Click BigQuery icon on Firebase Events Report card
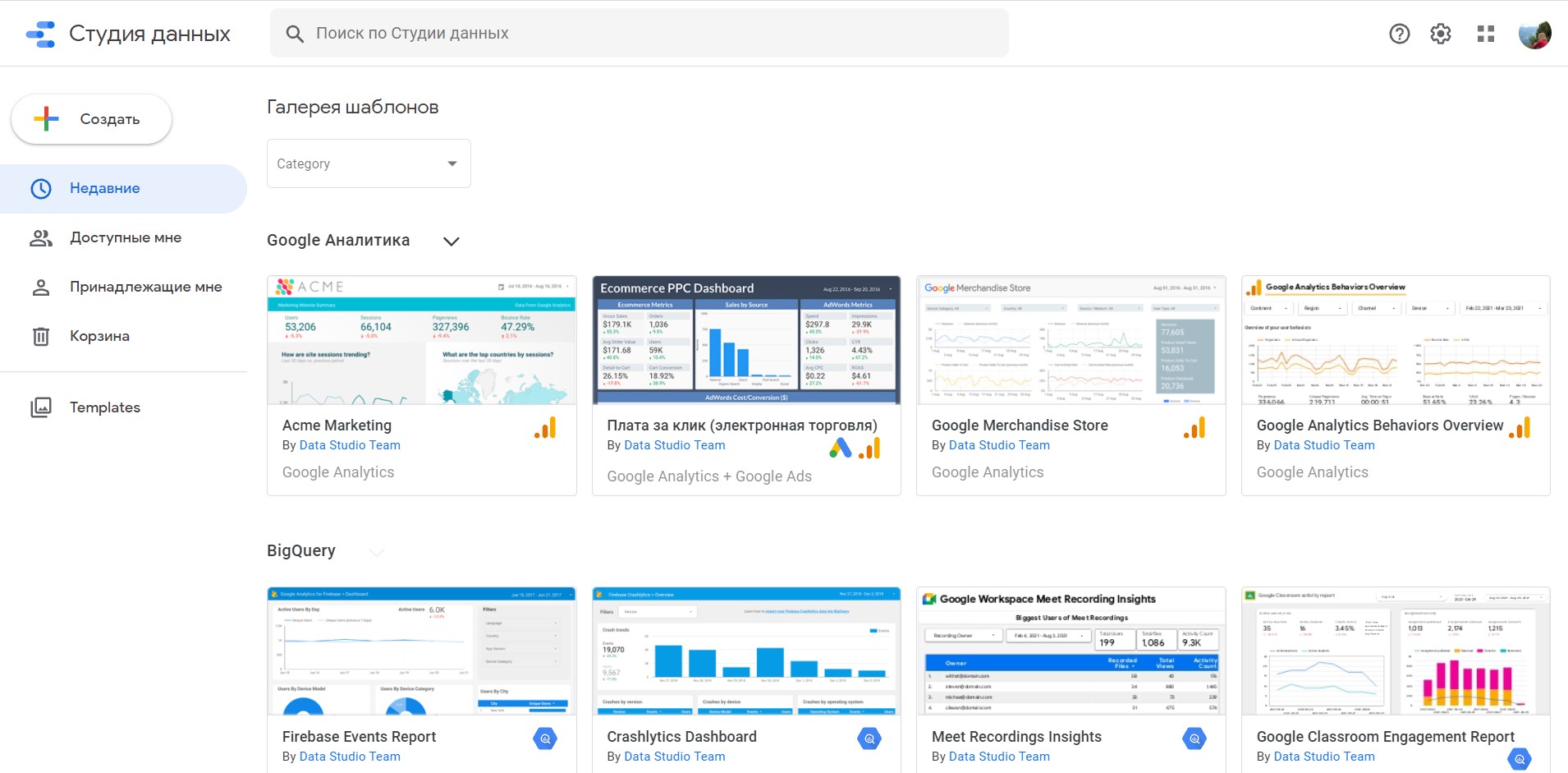Screen dimensions: 1568x773 pos(545,738)
